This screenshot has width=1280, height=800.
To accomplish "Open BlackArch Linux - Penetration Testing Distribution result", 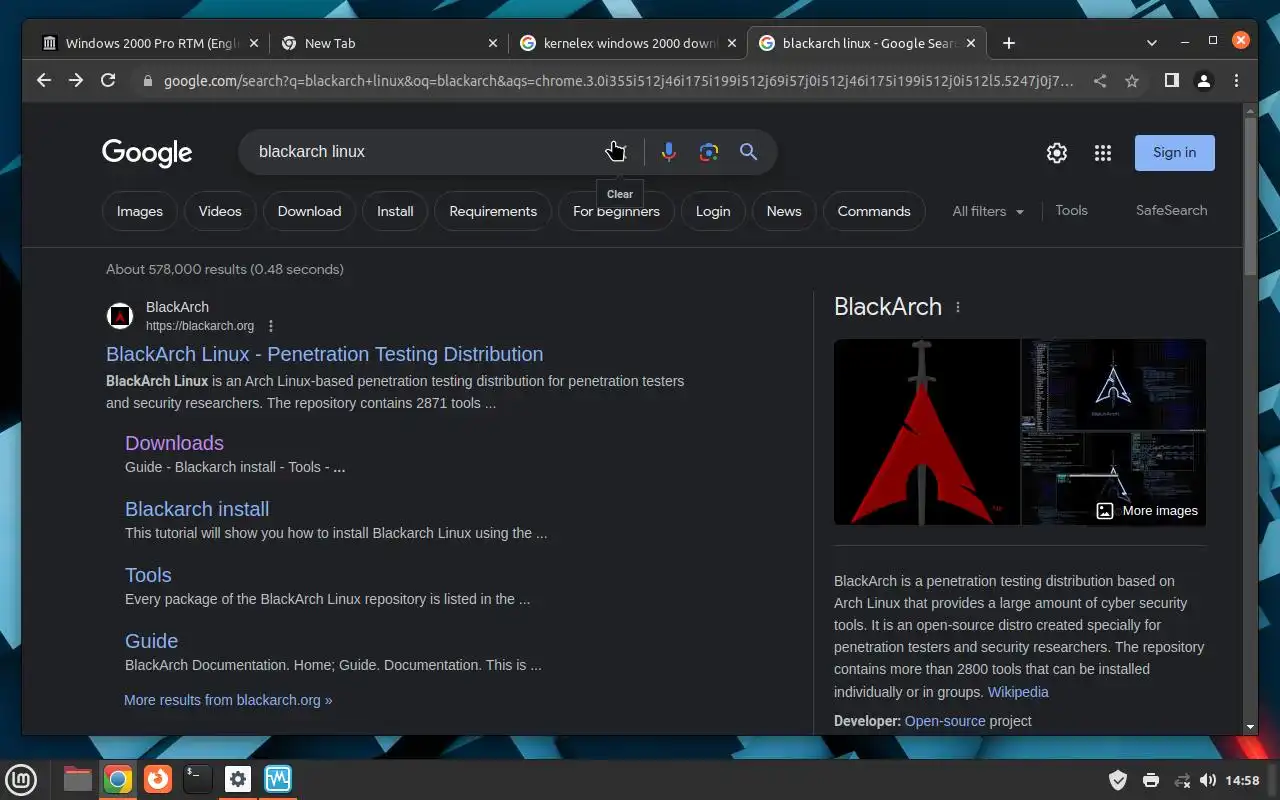I will 325,354.
